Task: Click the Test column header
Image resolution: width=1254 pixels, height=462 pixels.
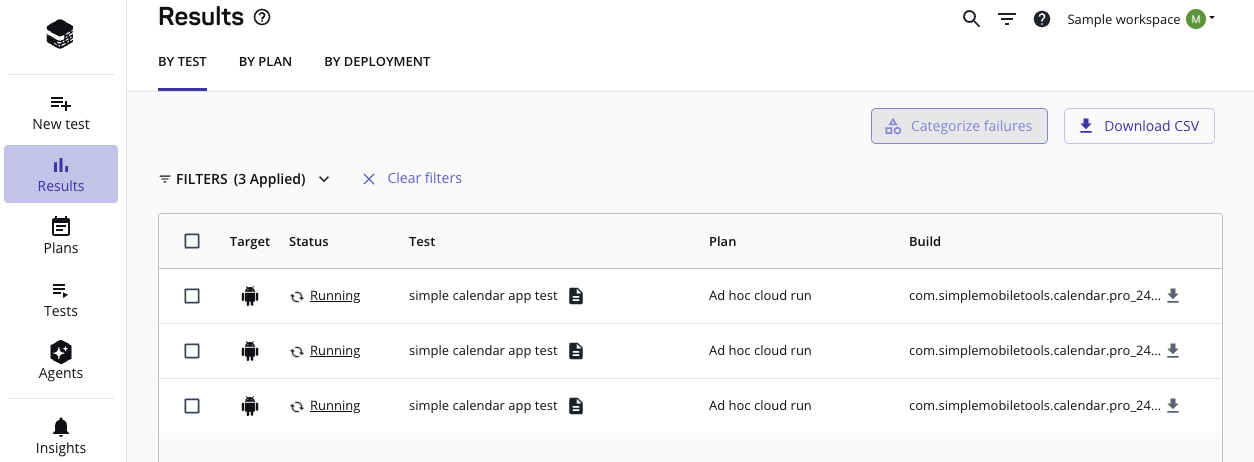Action: pyautogui.click(x=422, y=241)
